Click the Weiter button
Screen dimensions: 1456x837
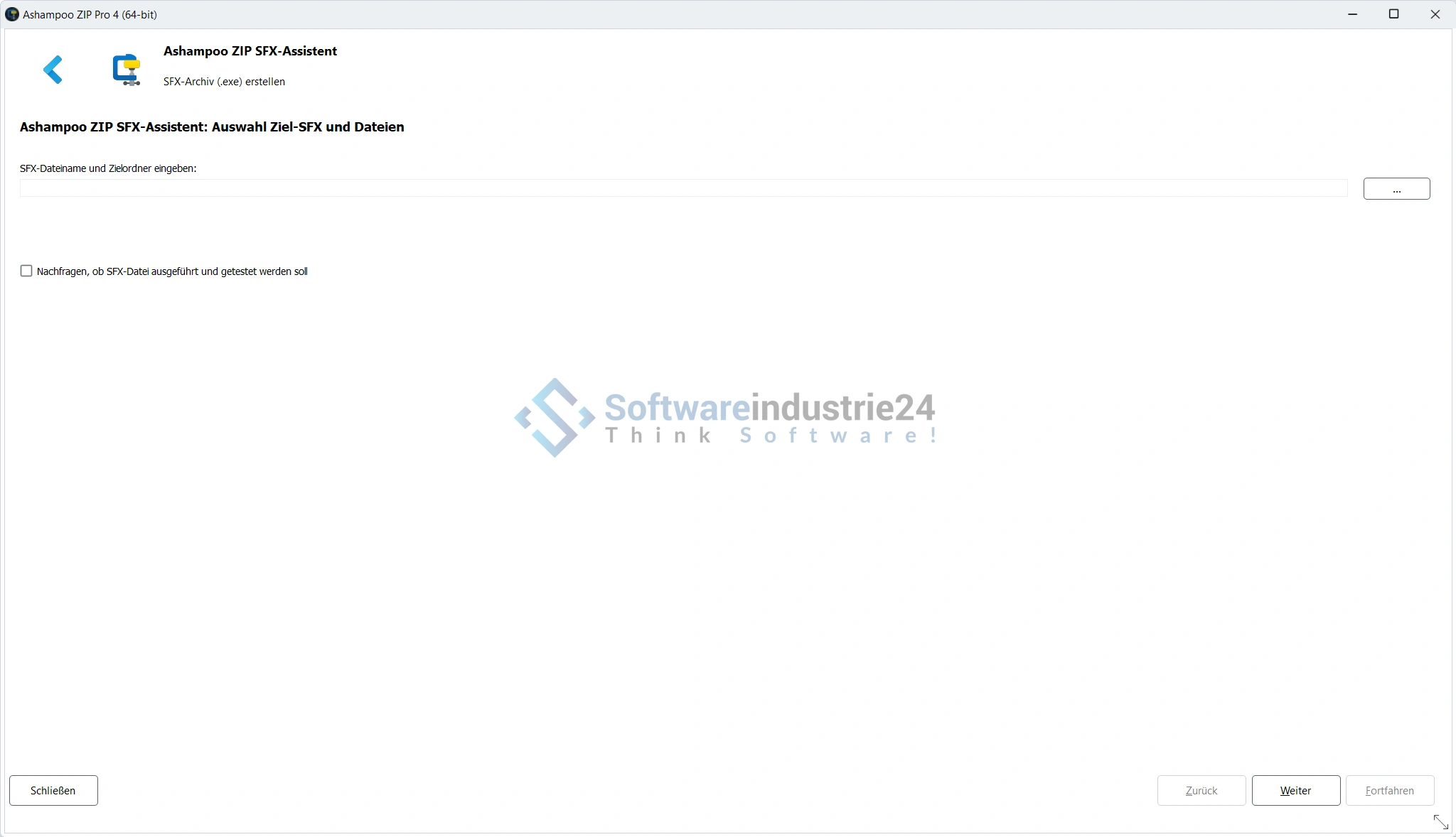[1295, 790]
